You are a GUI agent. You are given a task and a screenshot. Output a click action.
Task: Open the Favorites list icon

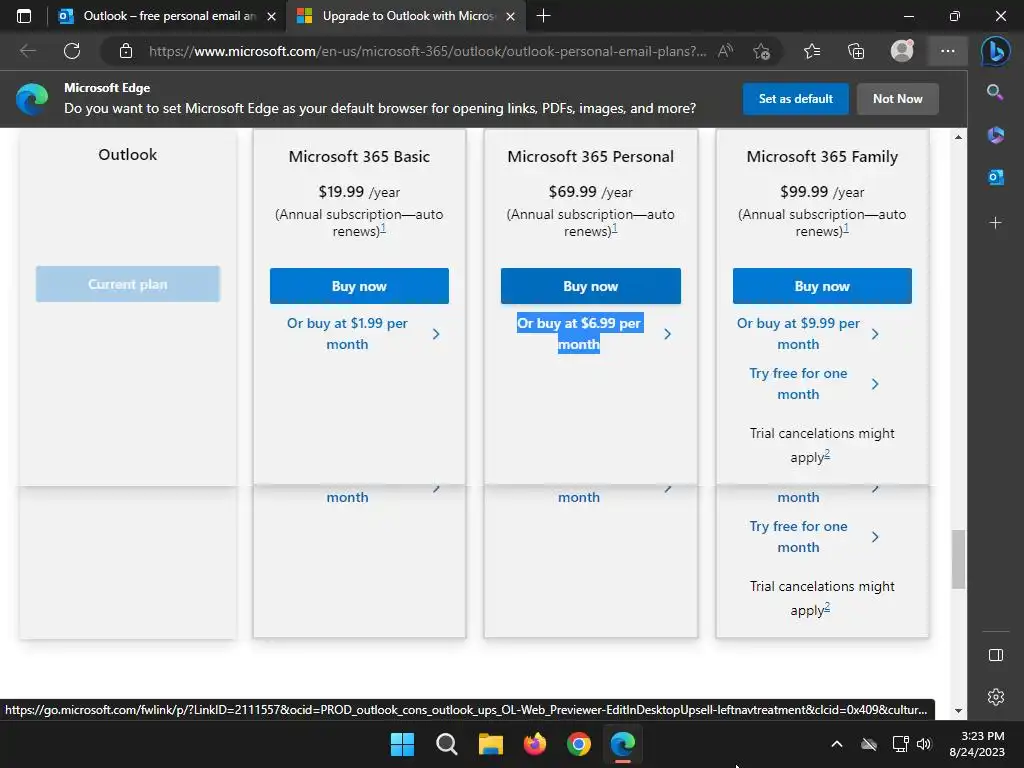pos(812,51)
